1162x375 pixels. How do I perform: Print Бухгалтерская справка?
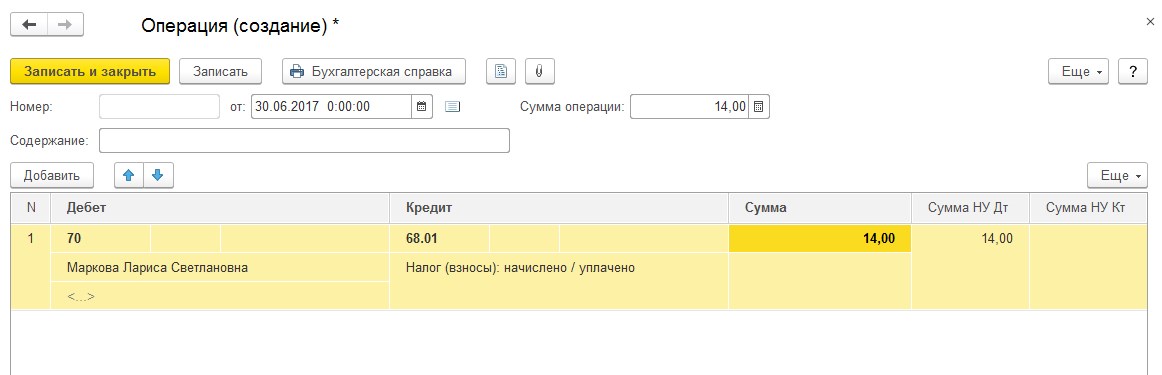pos(374,72)
